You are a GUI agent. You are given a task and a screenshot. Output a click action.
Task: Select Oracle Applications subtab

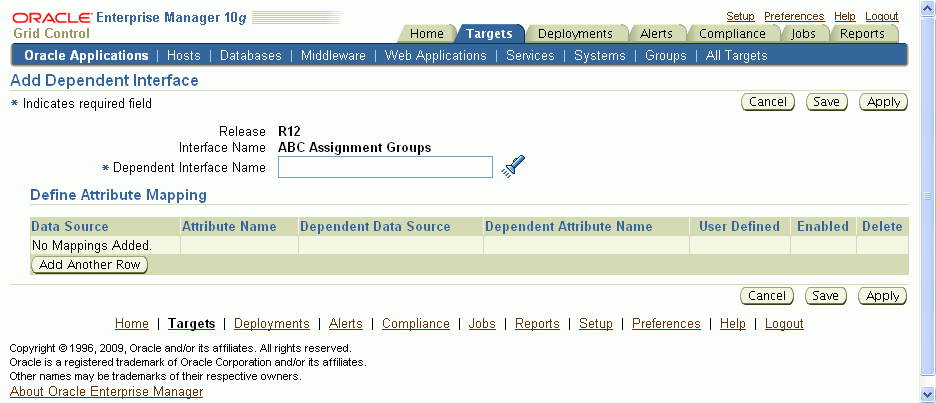86,56
